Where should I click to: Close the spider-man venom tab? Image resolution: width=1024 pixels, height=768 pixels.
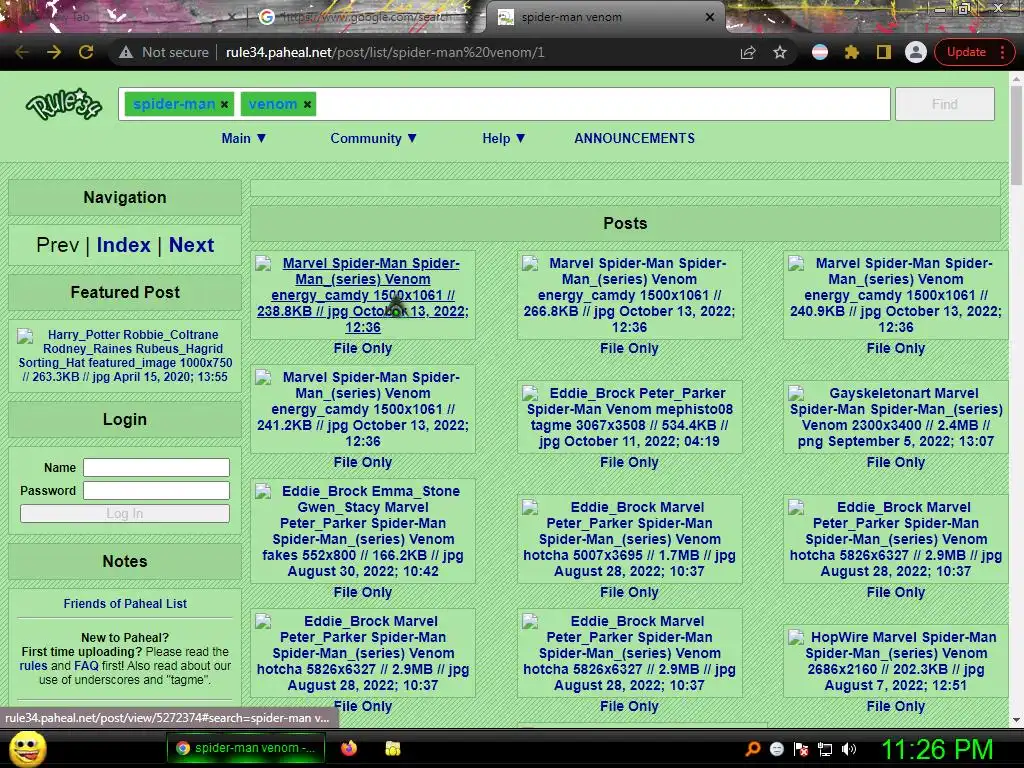[x=710, y=17]
